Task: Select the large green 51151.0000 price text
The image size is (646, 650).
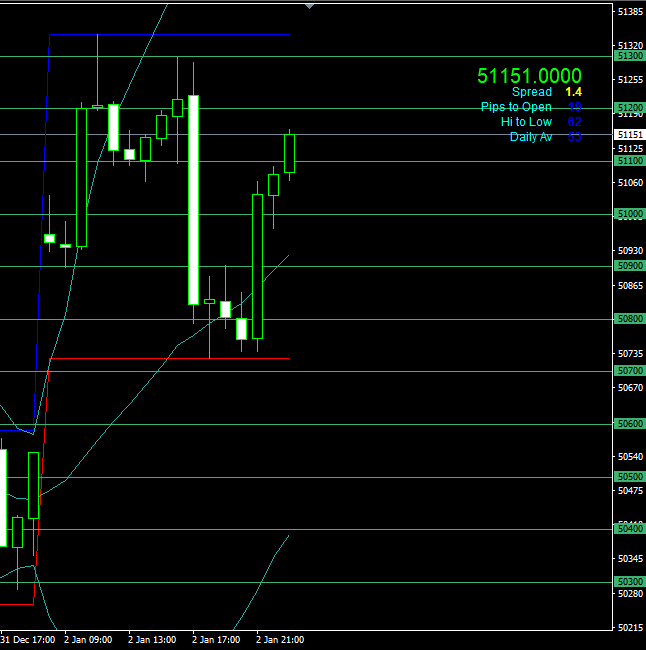Action: pyautogui.click(x=529, y=76)
